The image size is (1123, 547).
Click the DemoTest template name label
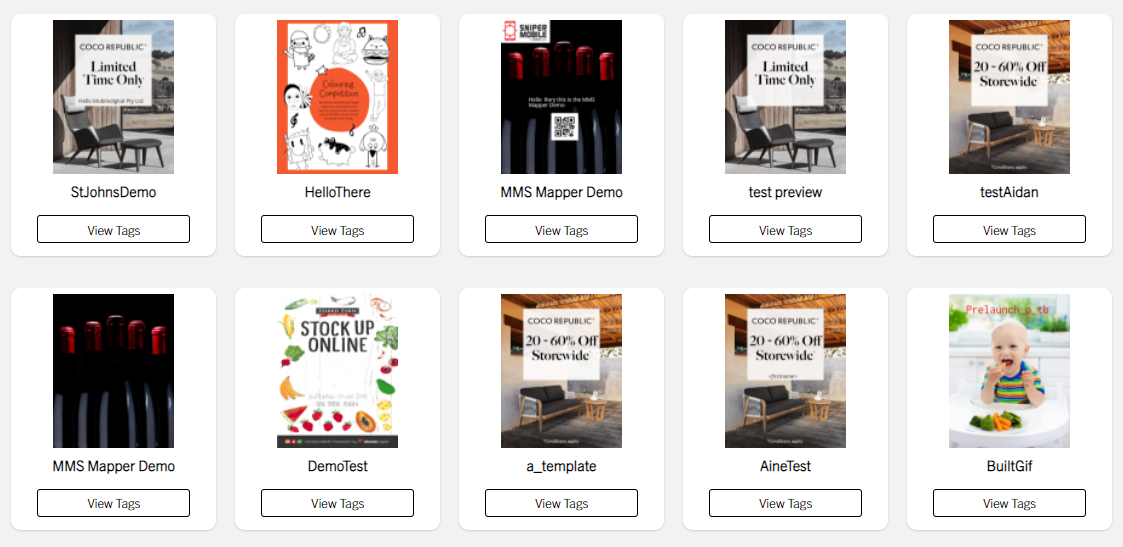337,467
